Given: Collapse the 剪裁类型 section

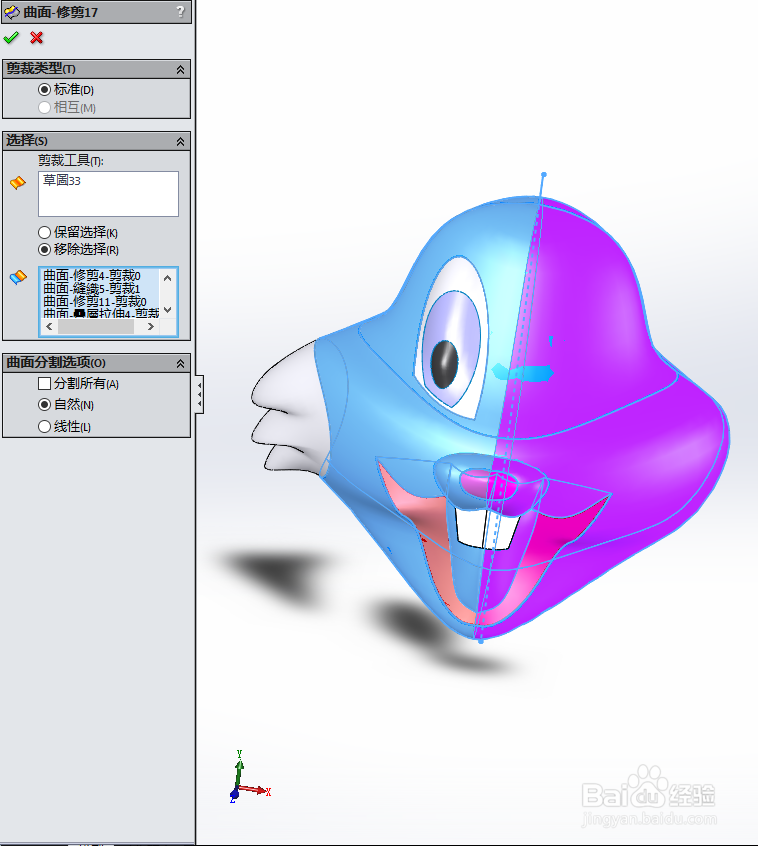Looking at the screenshot, I should pos(180,69).
